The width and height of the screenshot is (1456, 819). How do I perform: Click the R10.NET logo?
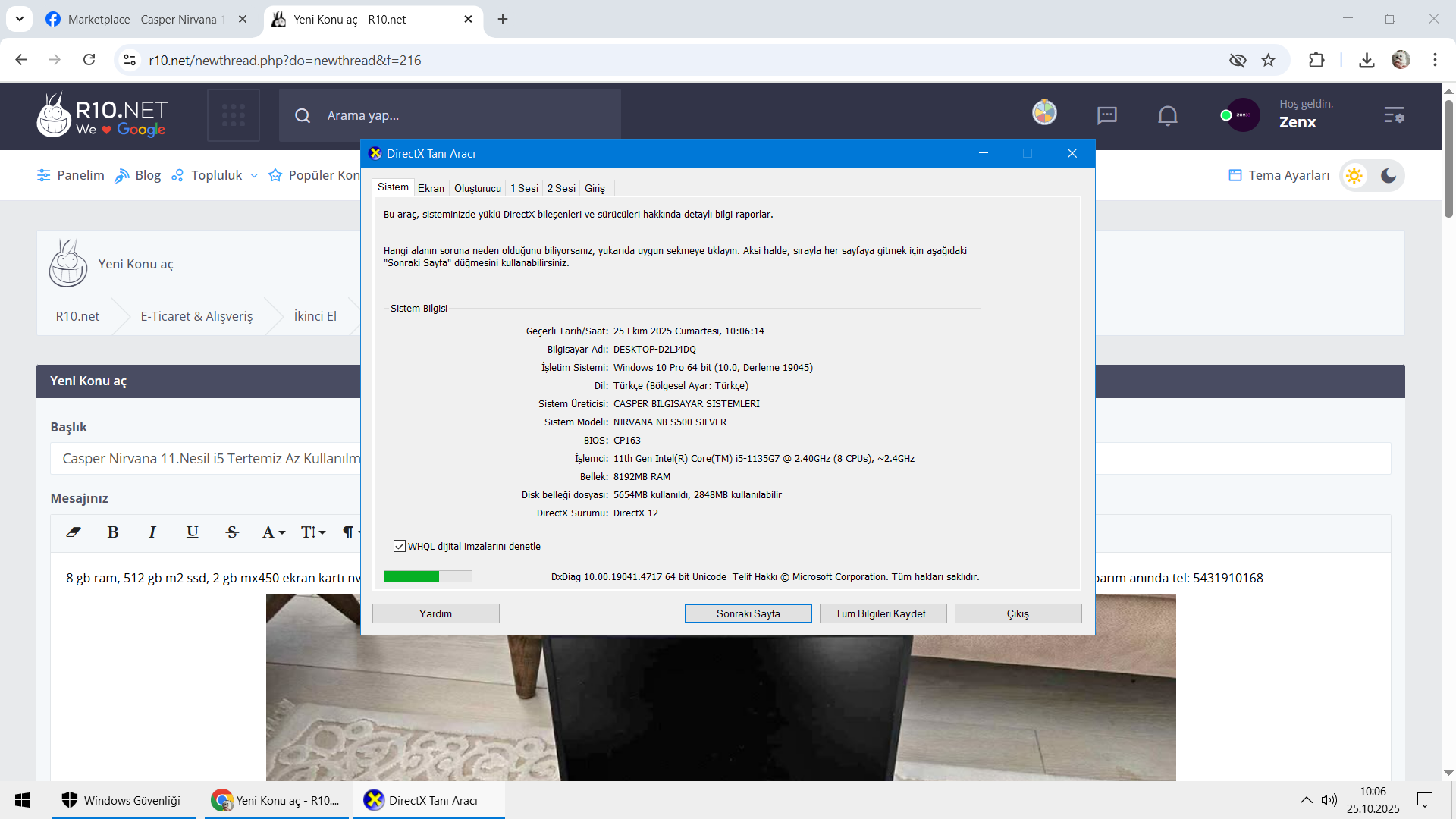102,115
